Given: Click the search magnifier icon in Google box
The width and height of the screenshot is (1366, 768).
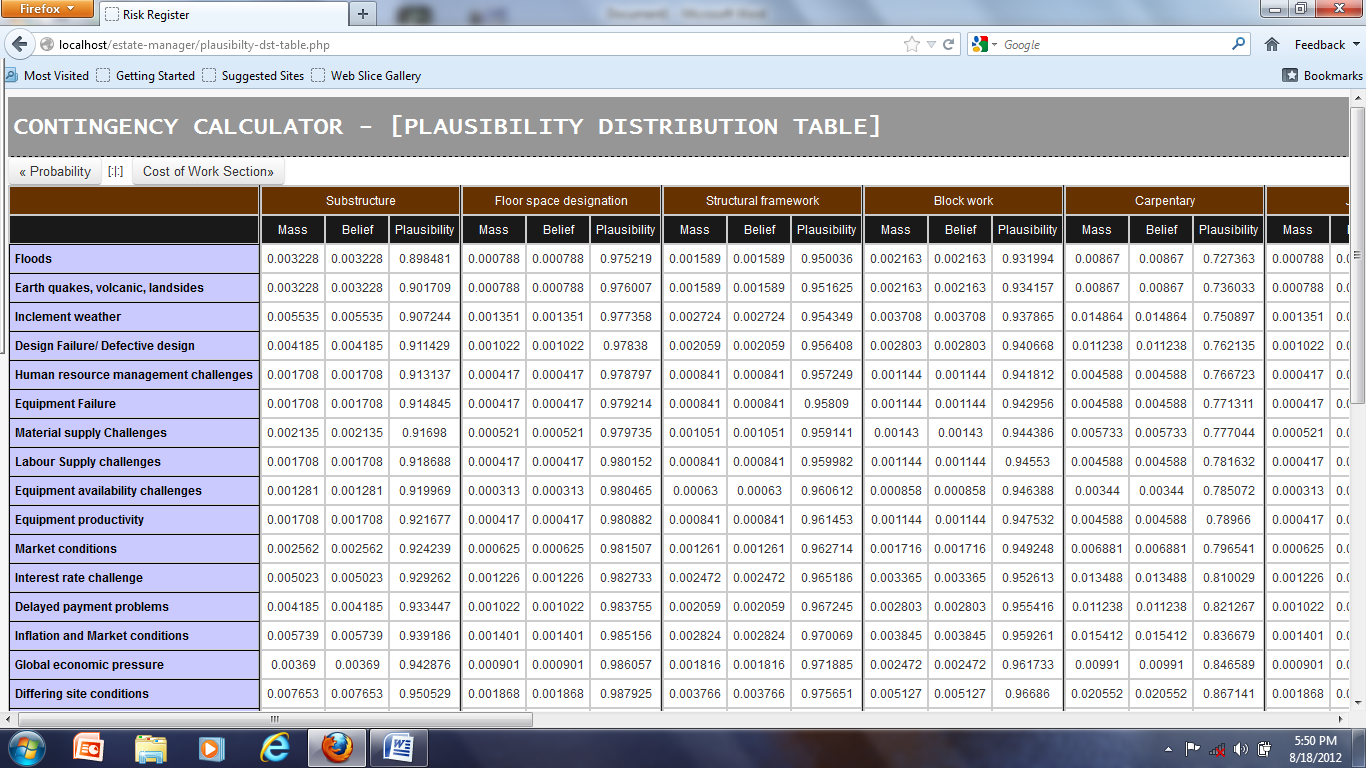Looking at the screenshot, I should pos(1239,44).
